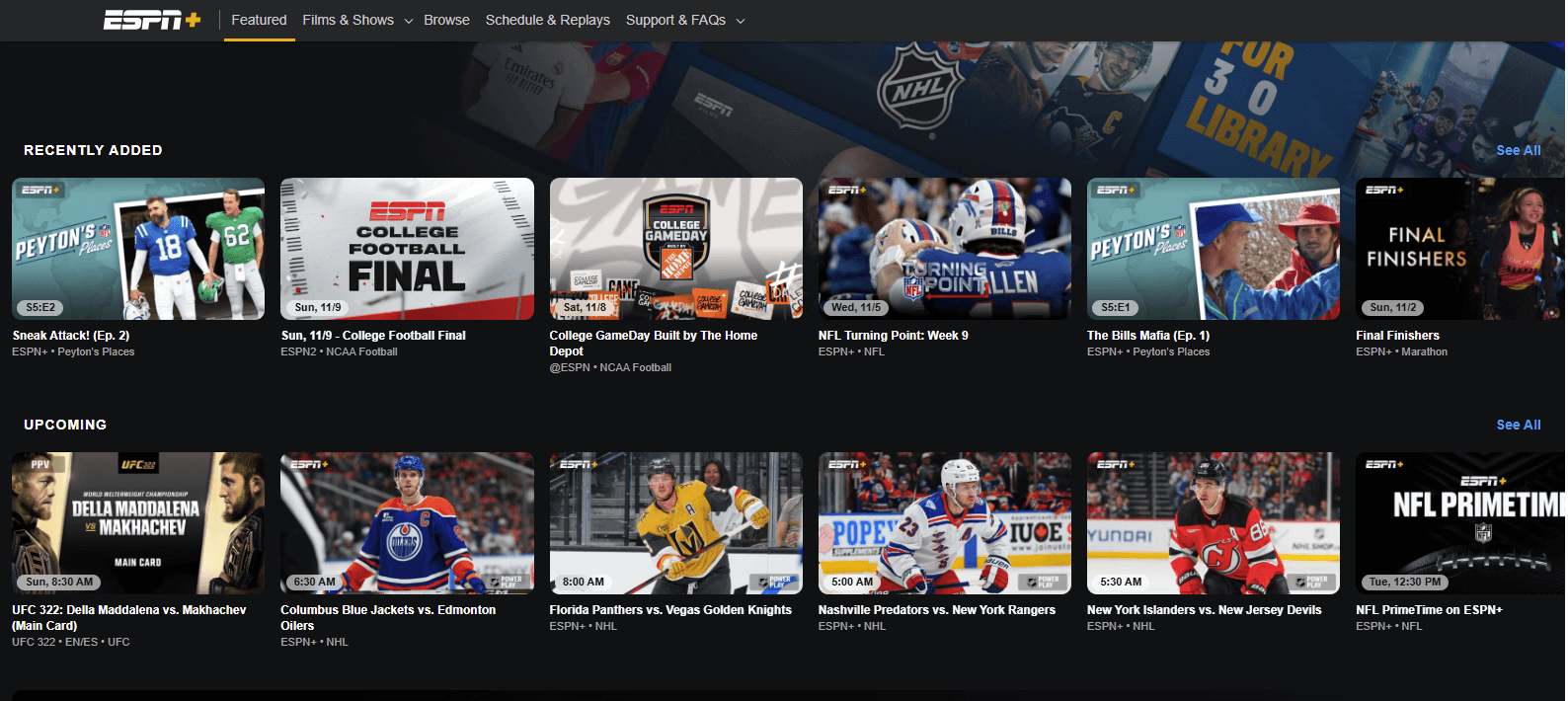
Task: Click ESPN+ badge on Final Finishers card
Action: pyautogui.click(x=1384, y=190)
